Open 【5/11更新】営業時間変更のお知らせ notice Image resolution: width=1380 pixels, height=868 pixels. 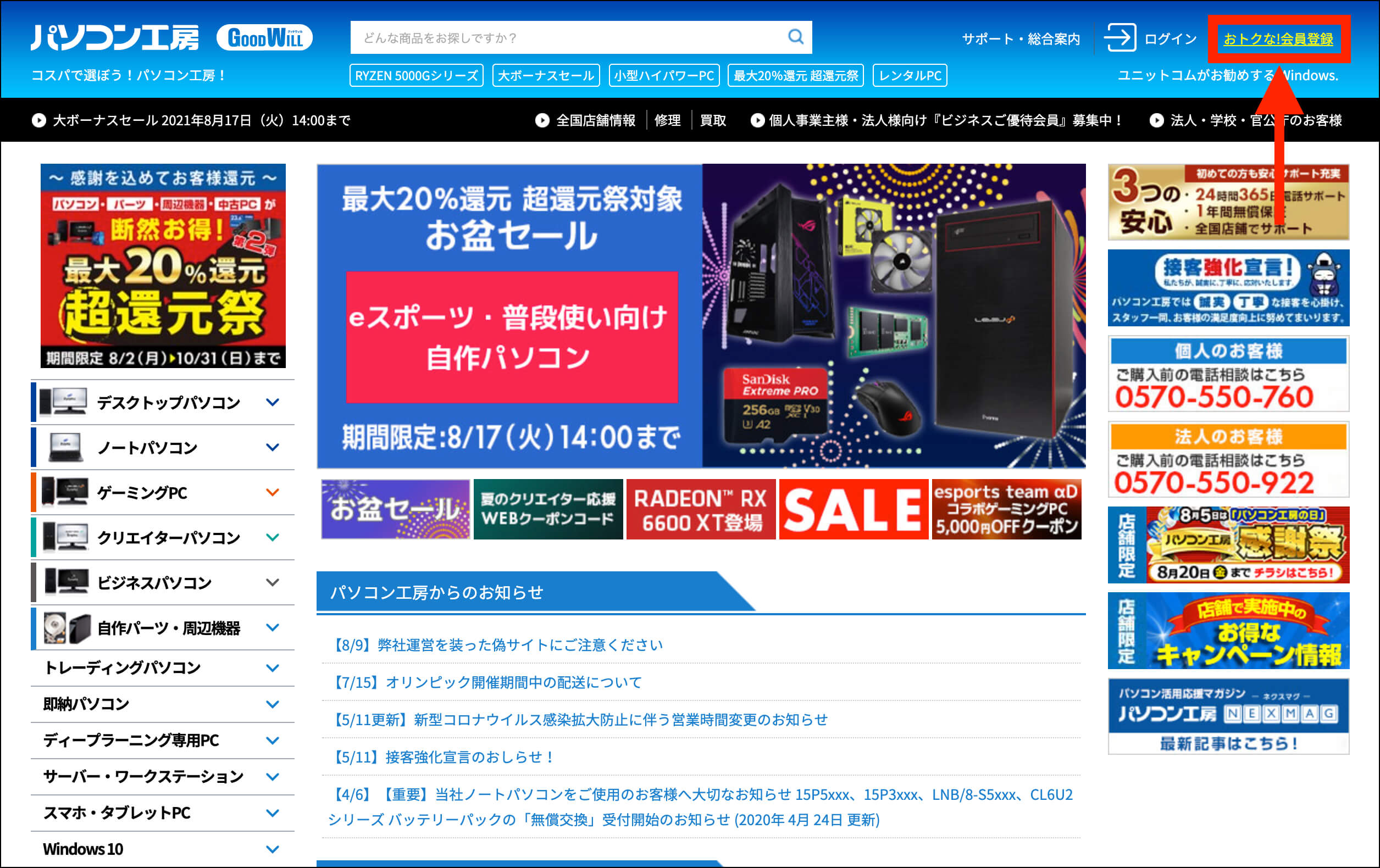(x=580, y=720)
